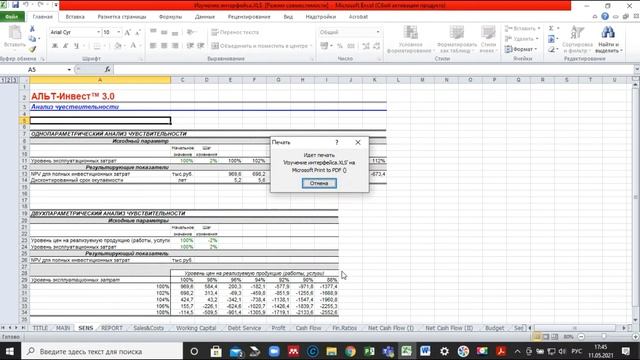Click the Save icon in quick access toolbar
Viewport: 640px width, 360px height.
point(15,5)
